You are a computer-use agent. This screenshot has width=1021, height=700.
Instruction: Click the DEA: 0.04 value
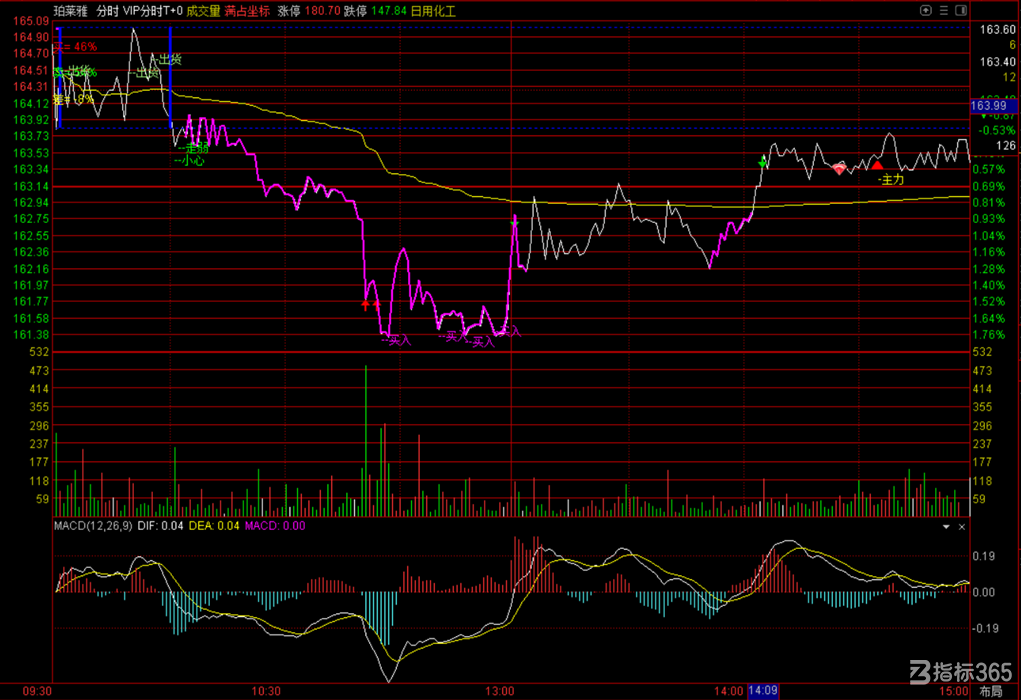click(214, 525)
